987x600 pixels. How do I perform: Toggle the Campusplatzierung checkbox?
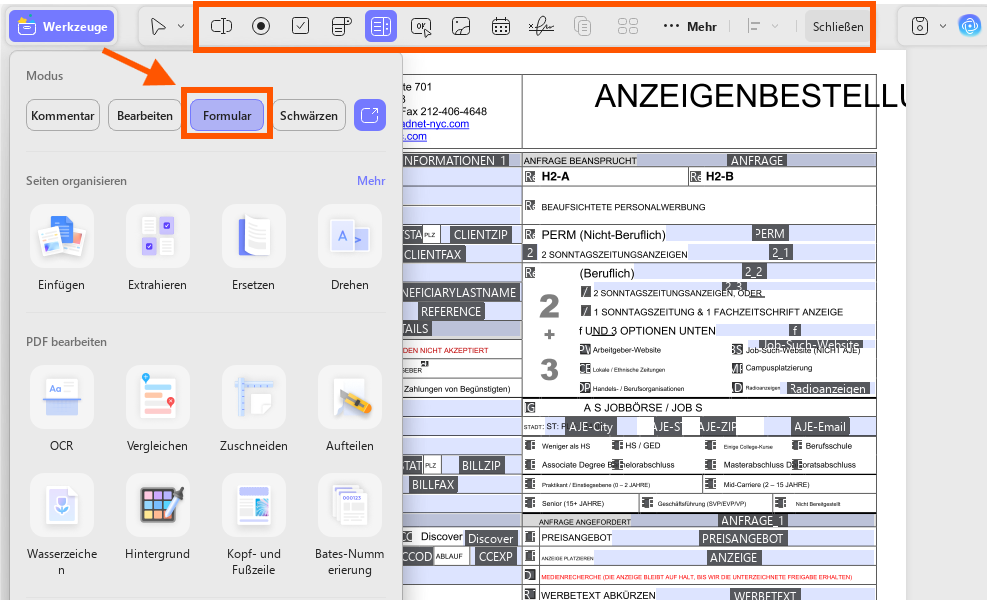pyautogui.click(x=737, y=368)
